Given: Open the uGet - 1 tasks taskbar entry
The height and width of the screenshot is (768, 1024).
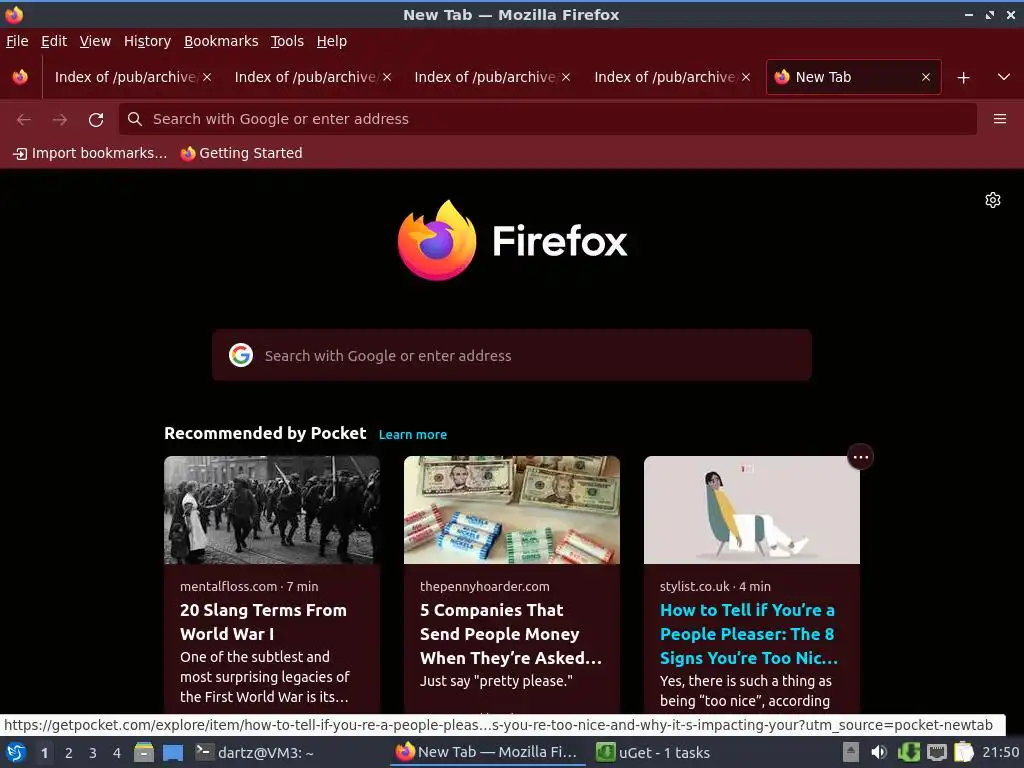Looking at the screenshot, I should pos(653,752).
